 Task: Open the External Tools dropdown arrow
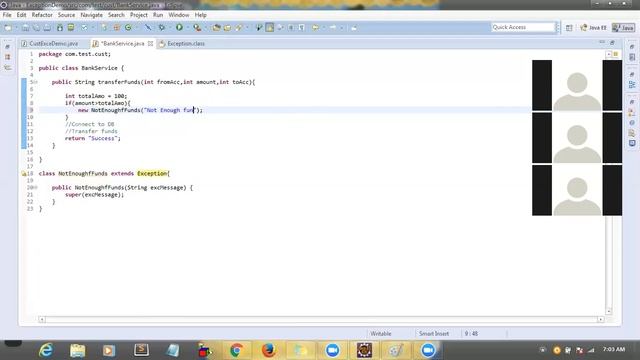[206, 28]
